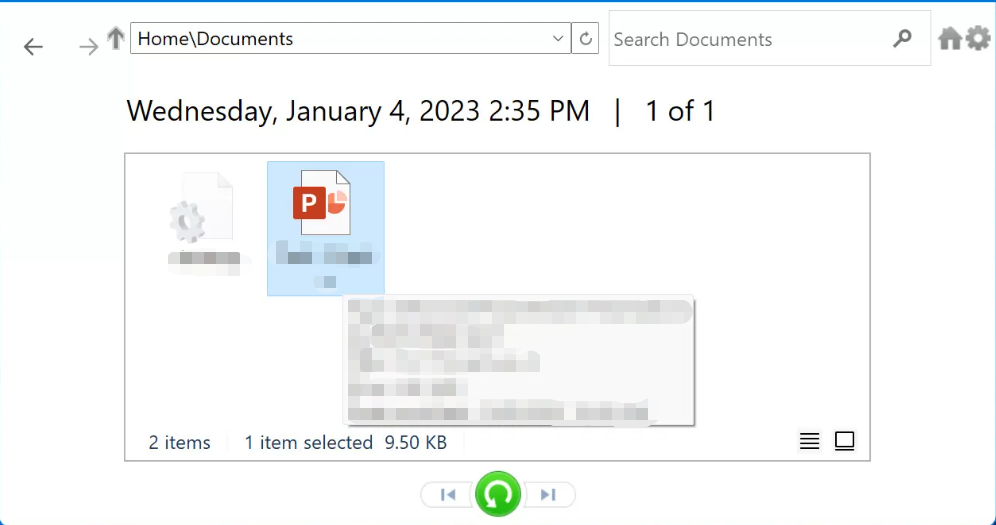Go to the previous backup version
This screenshot has height=525, width=996.
coord(448,494)
